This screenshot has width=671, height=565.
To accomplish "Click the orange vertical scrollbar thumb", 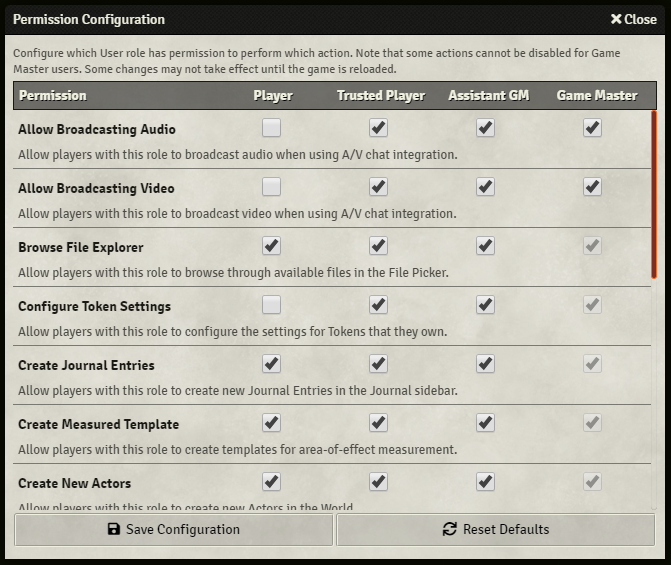I will pyautogui.click(x=653, y=195).
